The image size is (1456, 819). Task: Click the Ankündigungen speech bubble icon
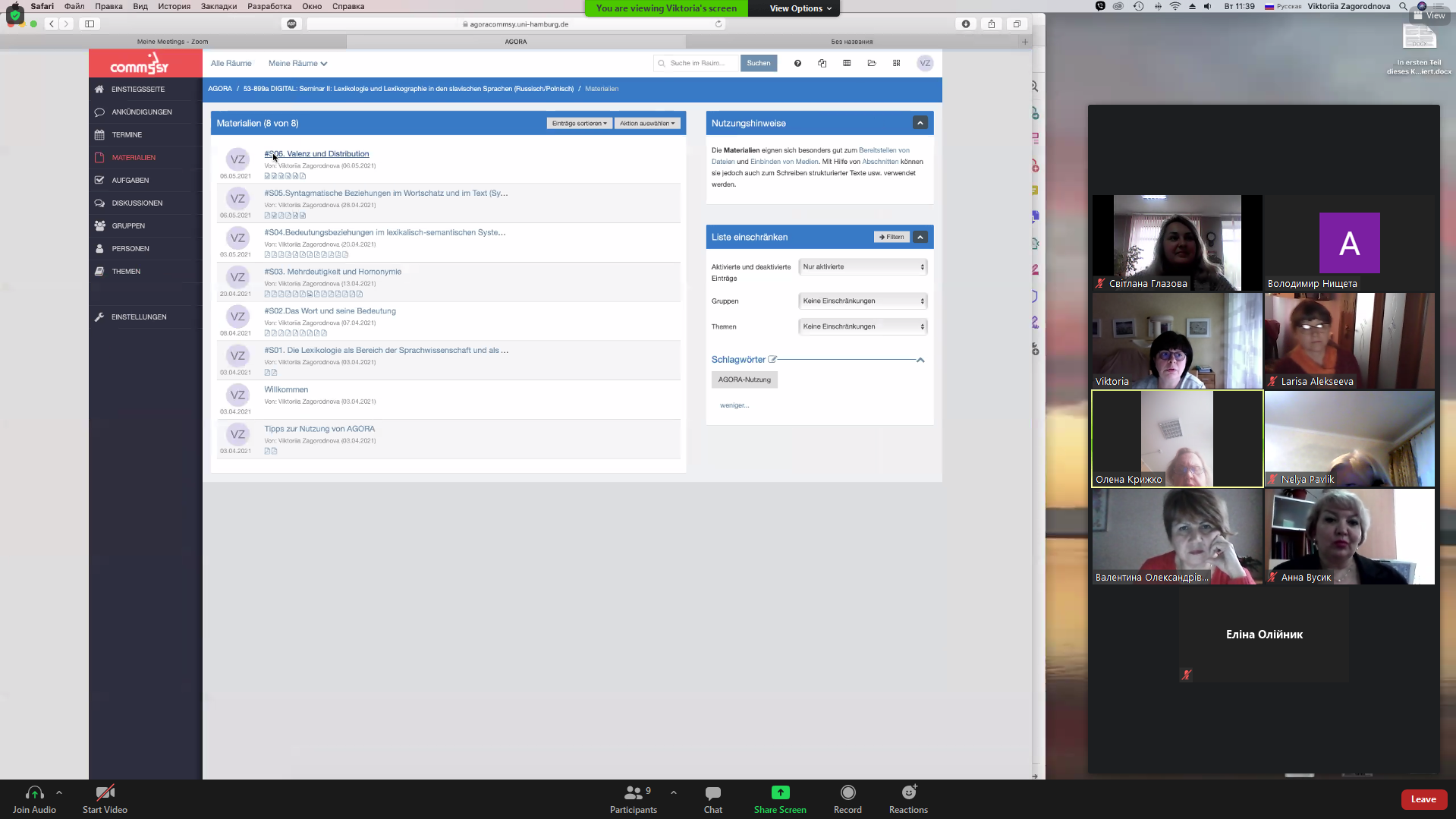point(99,112)
